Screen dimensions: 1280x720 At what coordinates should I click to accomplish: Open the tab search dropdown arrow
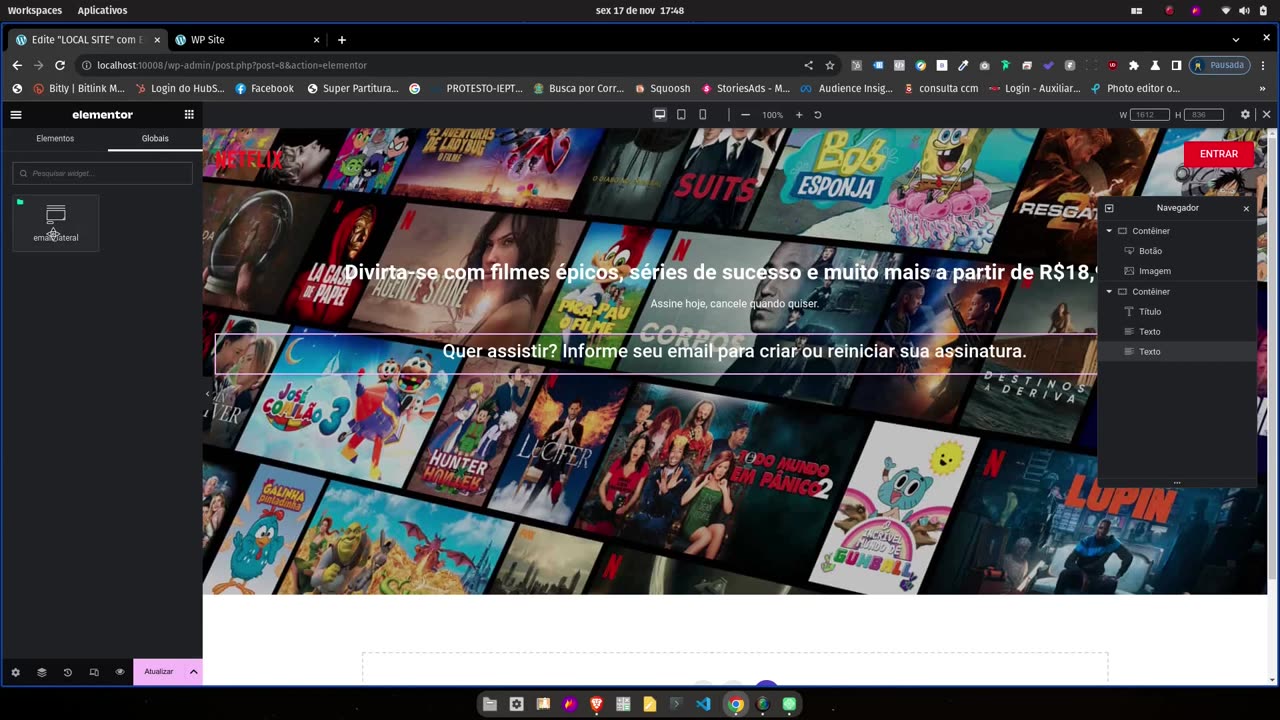1236,40
